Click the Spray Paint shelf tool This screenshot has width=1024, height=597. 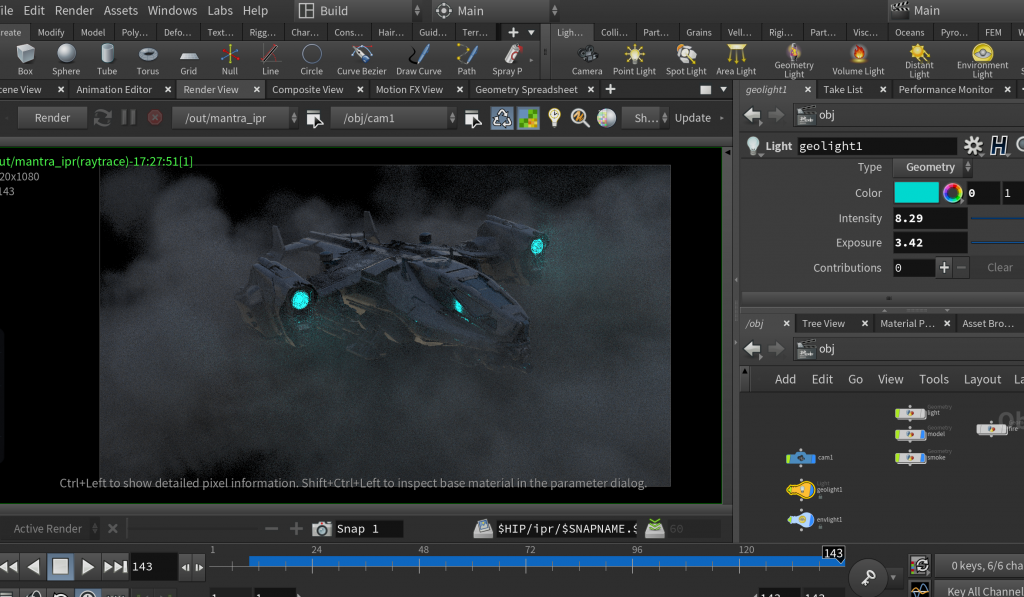click(x=507, y=59)
